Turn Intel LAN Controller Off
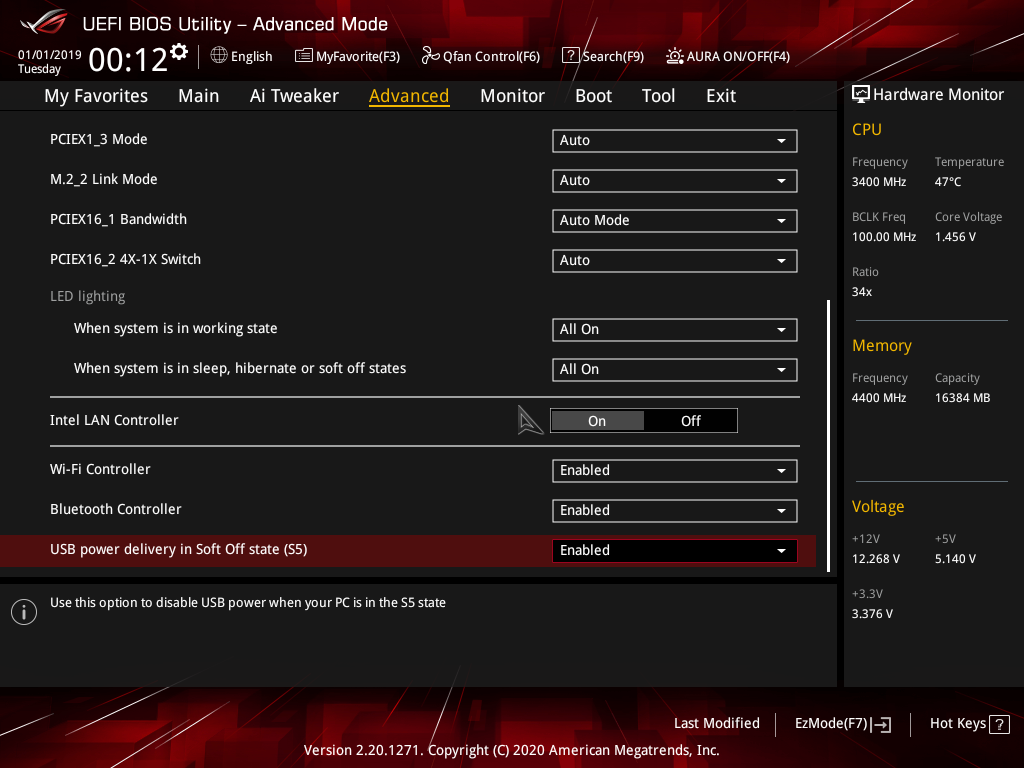This screenshot has height=768, width=1024. pos(690,421)
